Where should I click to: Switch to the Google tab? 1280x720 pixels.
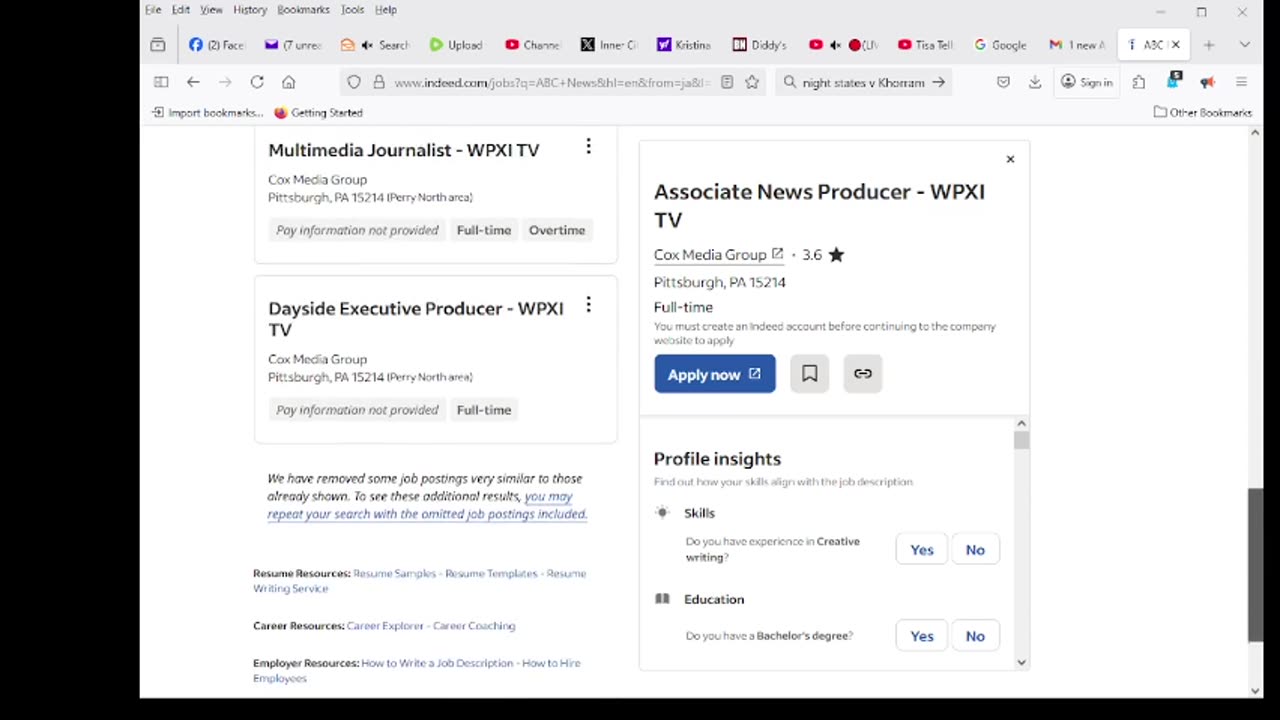(1000, 45)
